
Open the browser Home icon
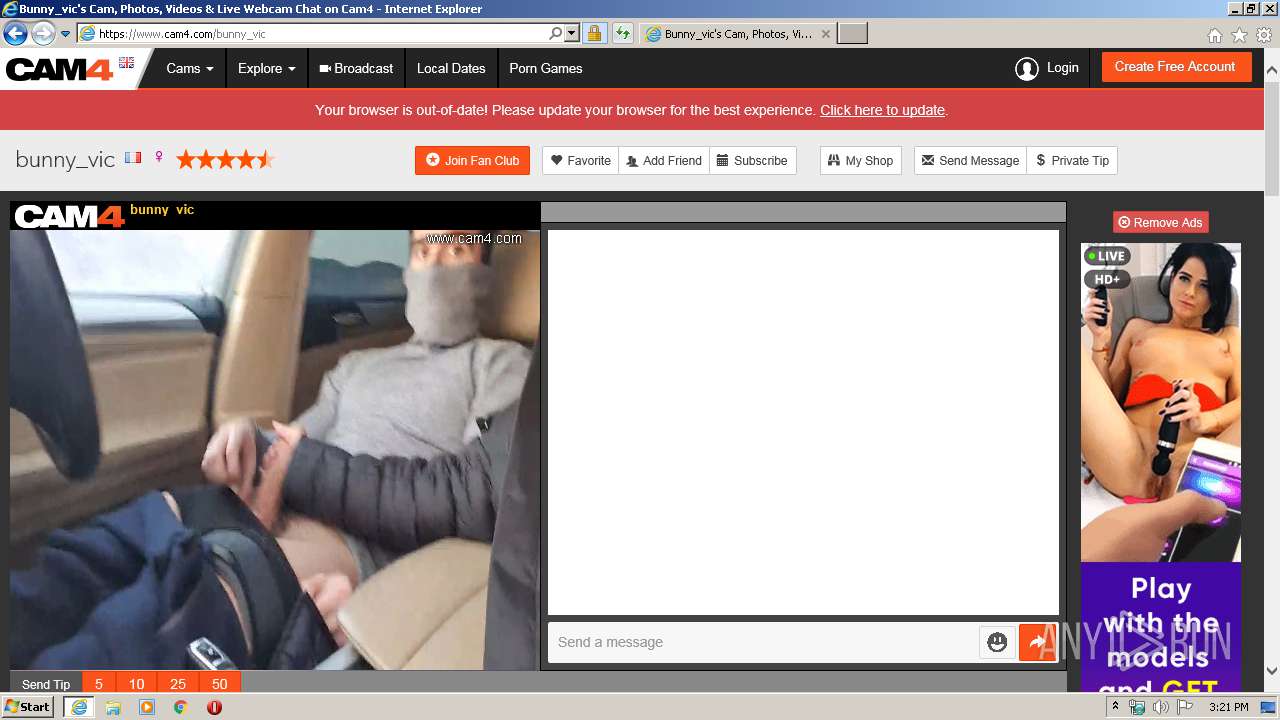[x=1214, y=35]
